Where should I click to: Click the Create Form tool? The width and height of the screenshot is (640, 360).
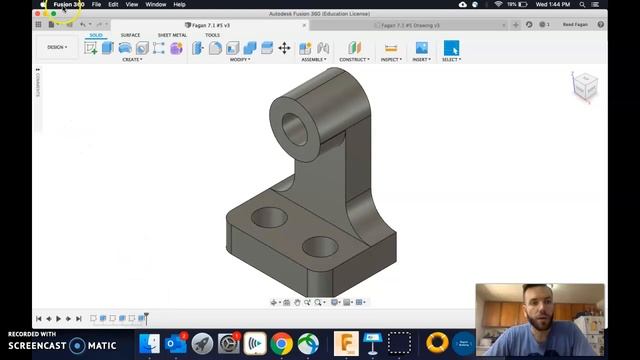pos(176,48)
